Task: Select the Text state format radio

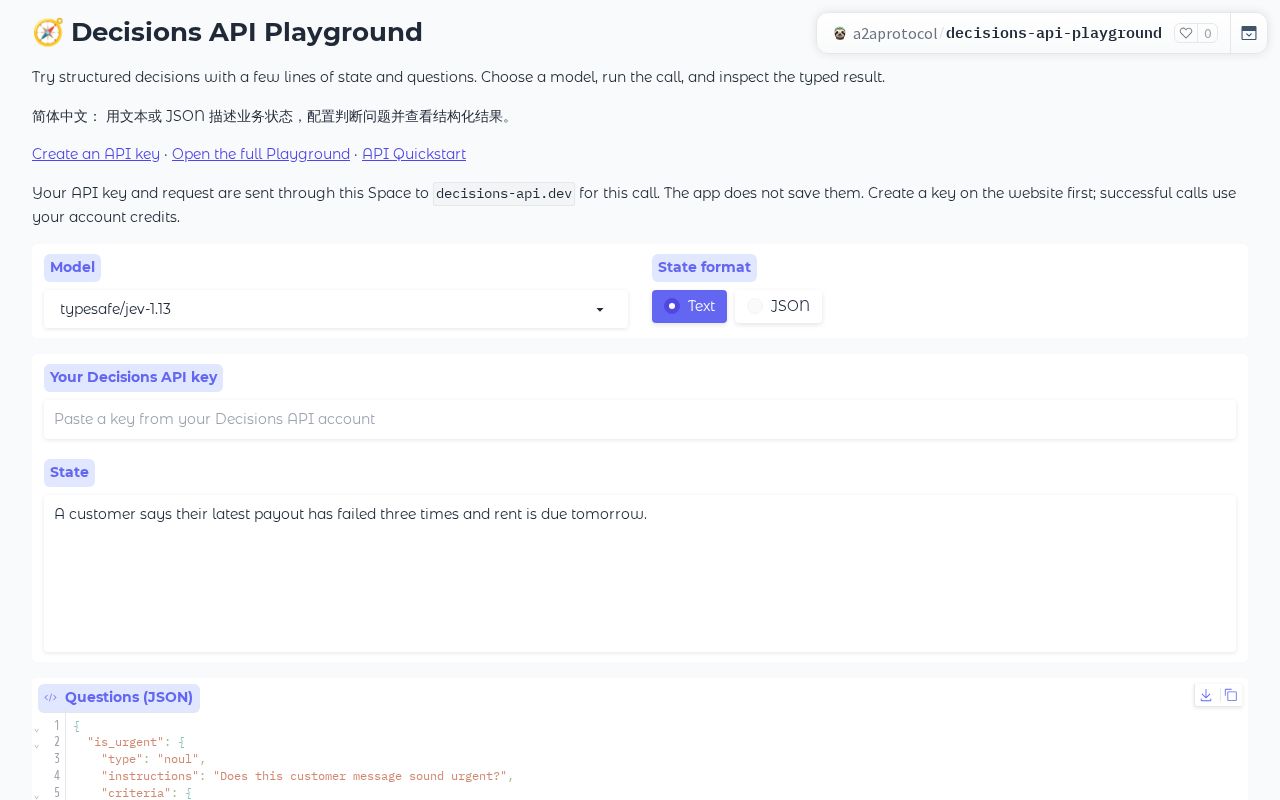Action: click(689, 306)
